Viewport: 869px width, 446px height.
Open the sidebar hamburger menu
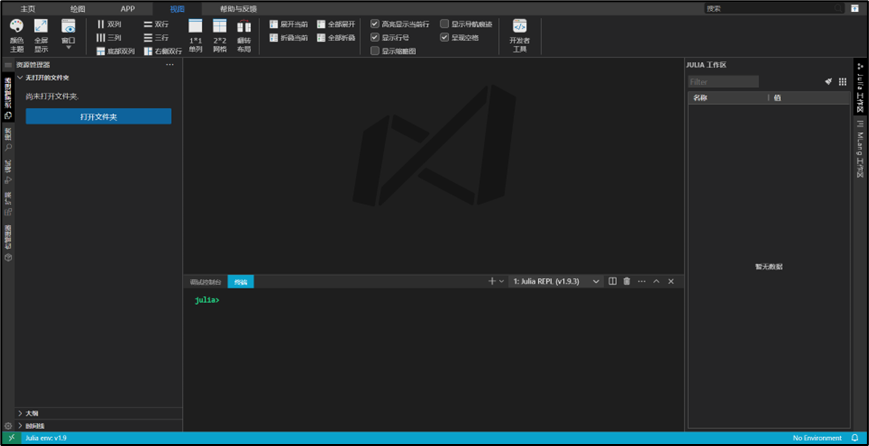click(x=8, y=65)
